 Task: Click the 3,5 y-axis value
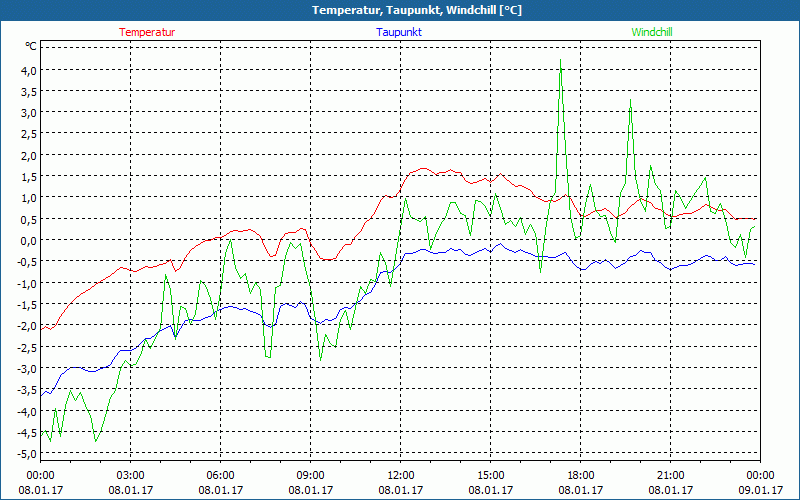(x=29, y=91)
